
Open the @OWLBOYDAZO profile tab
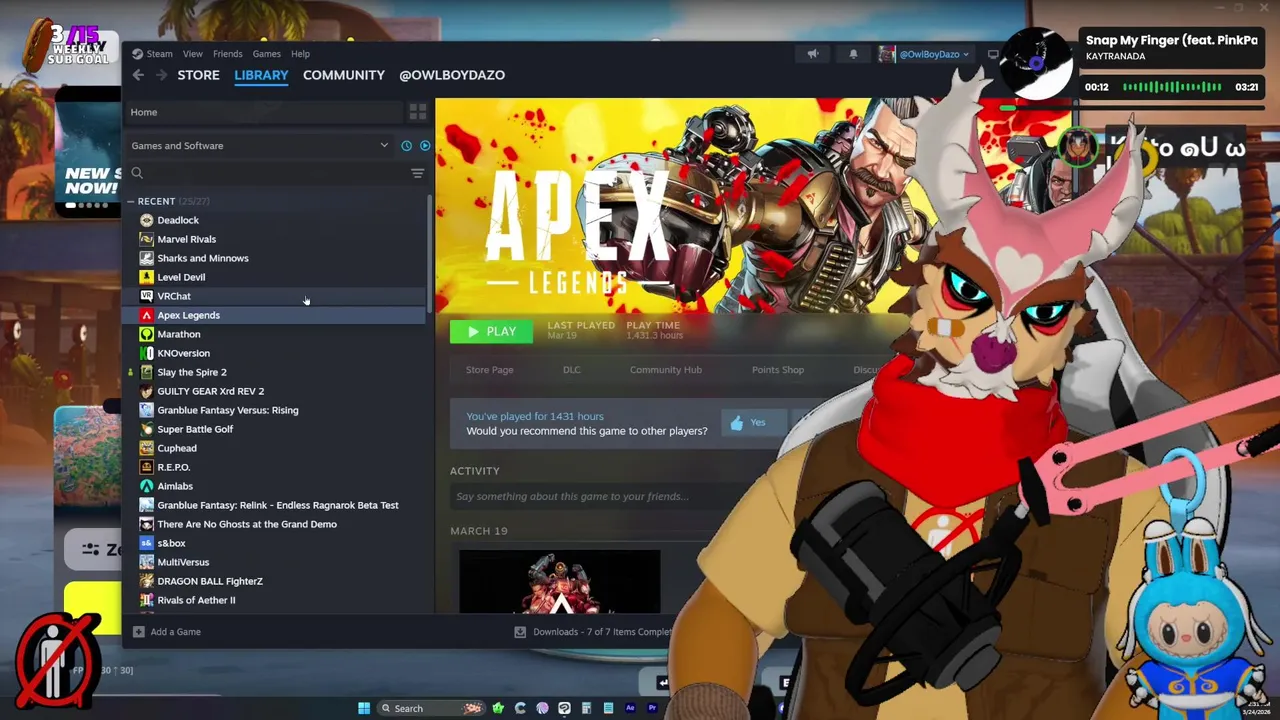(452, 75)
